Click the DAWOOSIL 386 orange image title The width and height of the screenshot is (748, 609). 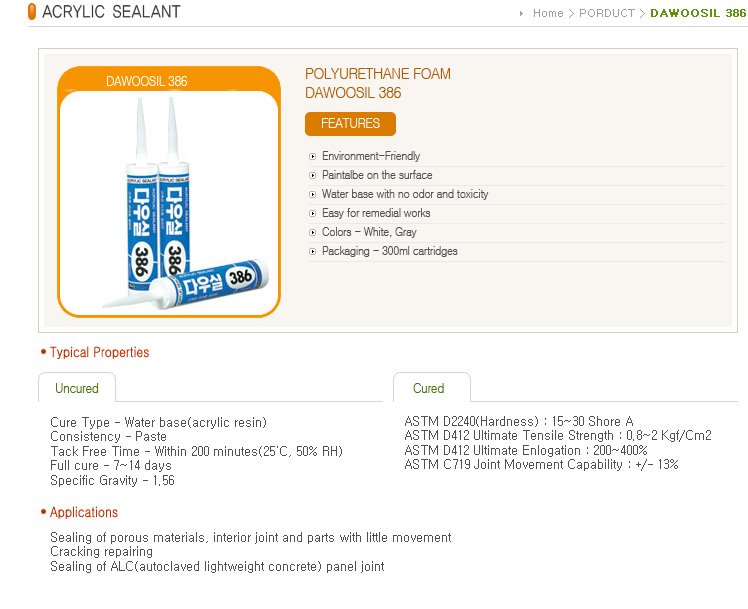pyautogui.click(x=146, y=81)
